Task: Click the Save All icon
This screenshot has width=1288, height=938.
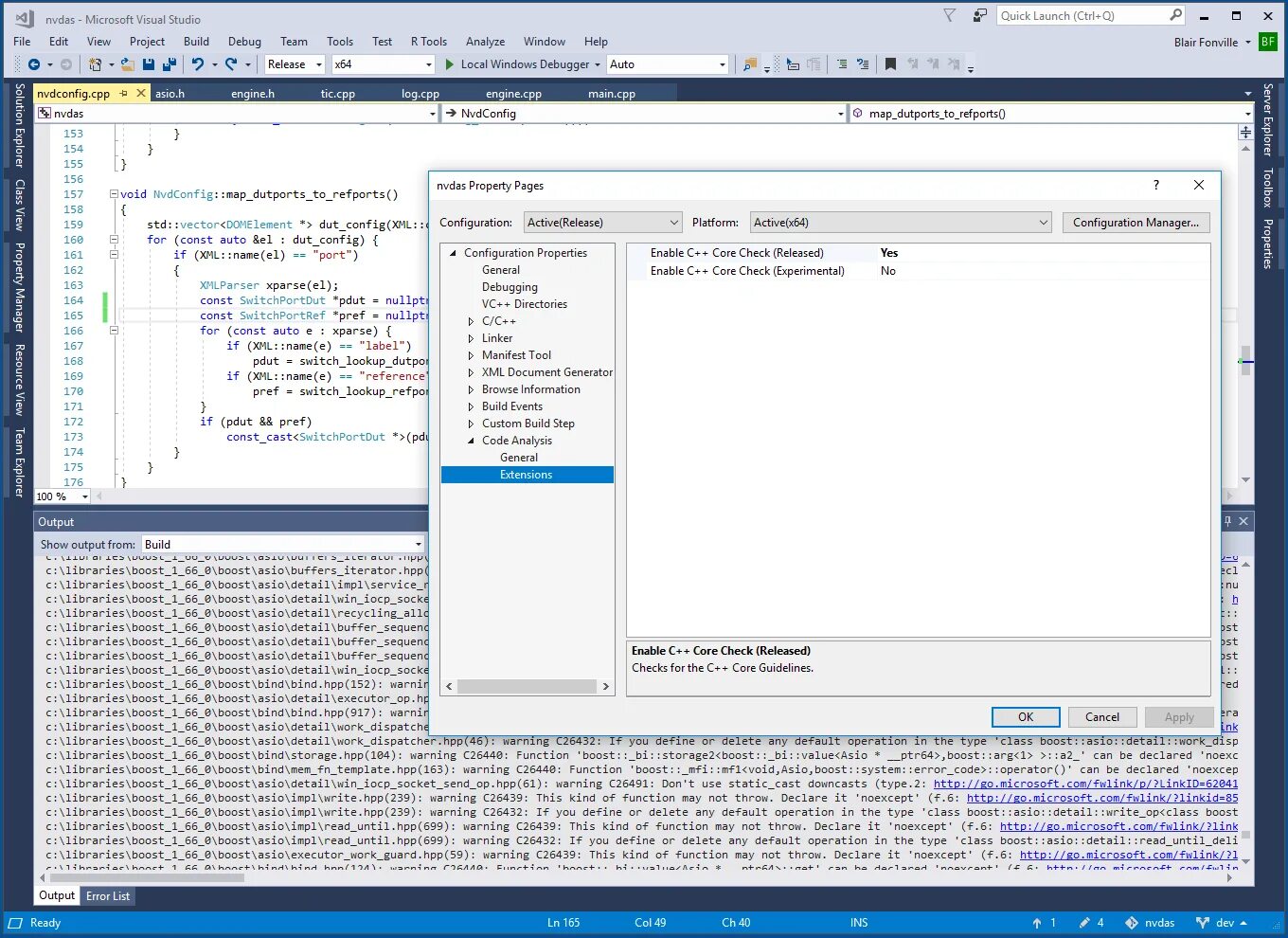Action: coord(170,64)
